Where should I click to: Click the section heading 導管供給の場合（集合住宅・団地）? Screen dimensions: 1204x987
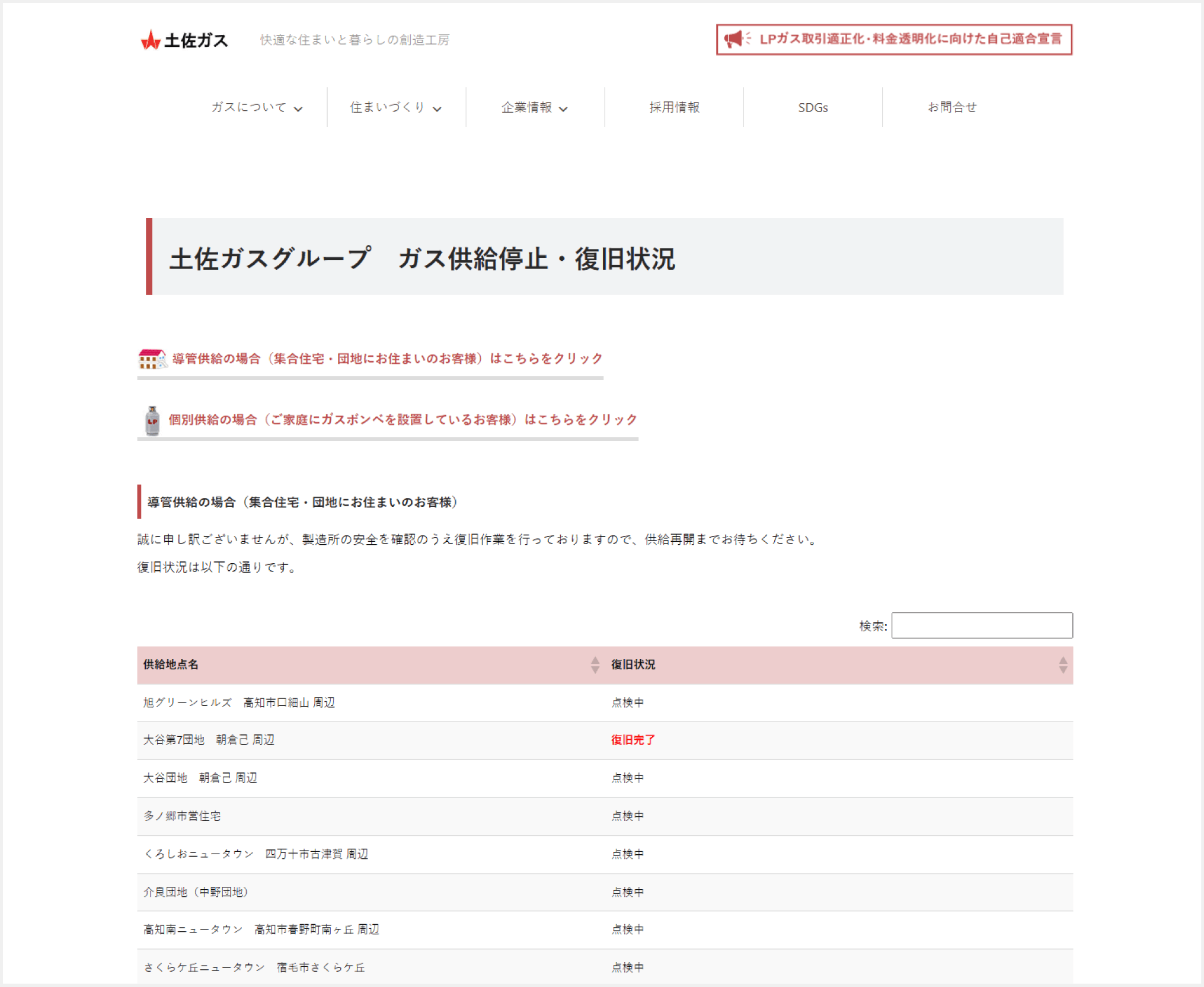(302, 502)
